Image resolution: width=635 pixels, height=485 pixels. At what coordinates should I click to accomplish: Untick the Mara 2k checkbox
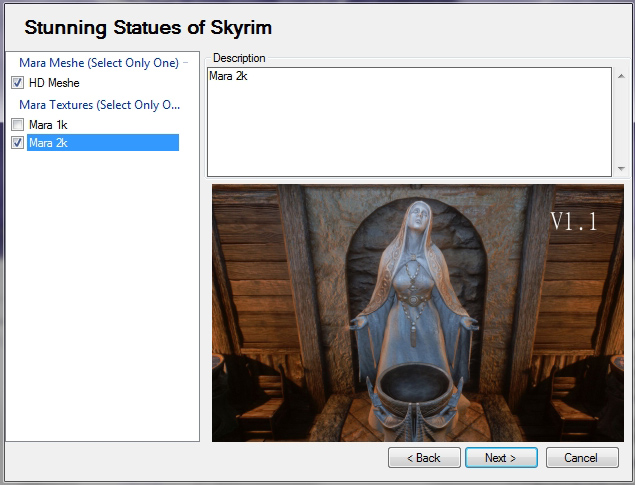tap(17, 143)
